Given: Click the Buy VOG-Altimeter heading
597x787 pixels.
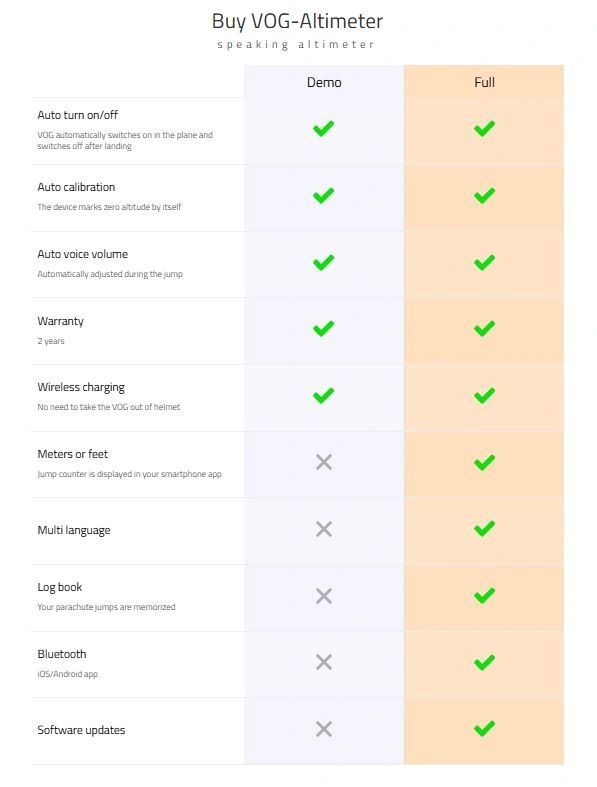Looking at the screenshot, I should [297, 22].
